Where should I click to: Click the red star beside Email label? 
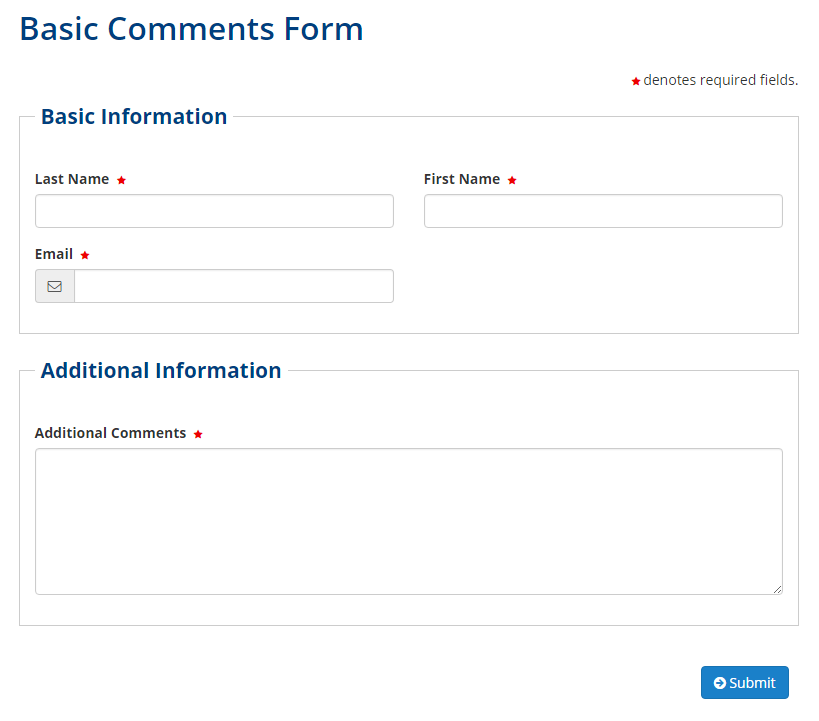pos(85,255)
